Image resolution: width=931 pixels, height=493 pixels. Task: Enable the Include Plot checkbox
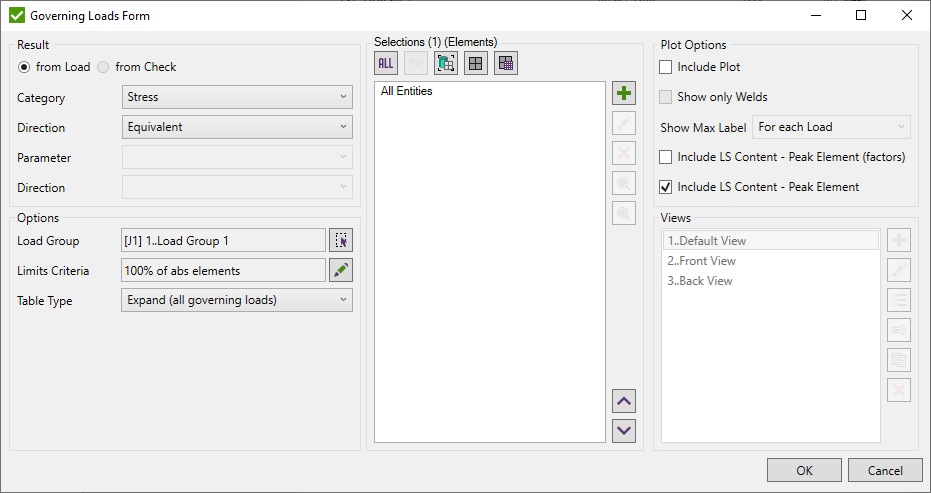tap(666, 67)
